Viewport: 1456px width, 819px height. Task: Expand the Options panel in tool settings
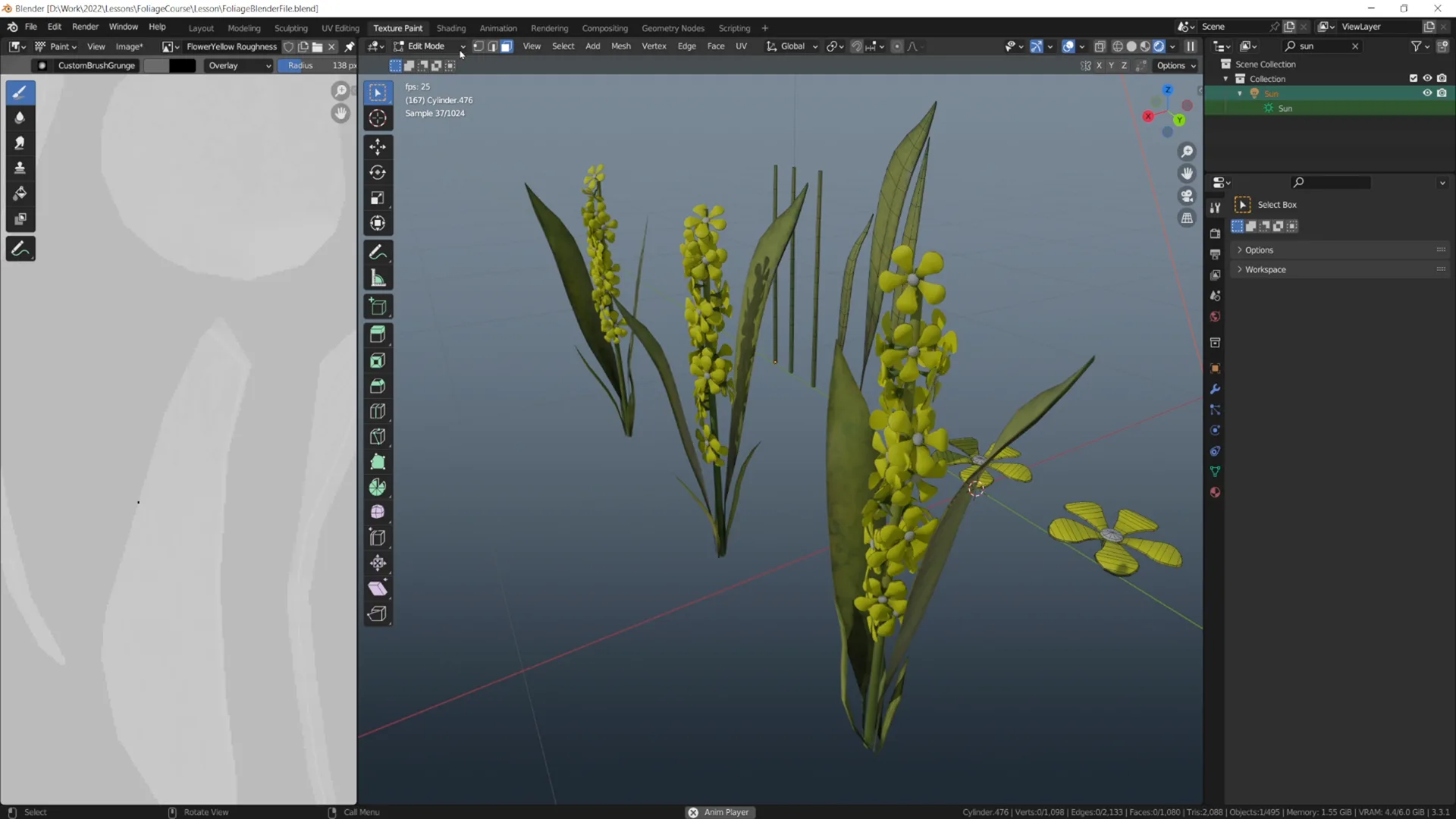click(x=1338, y=250)
